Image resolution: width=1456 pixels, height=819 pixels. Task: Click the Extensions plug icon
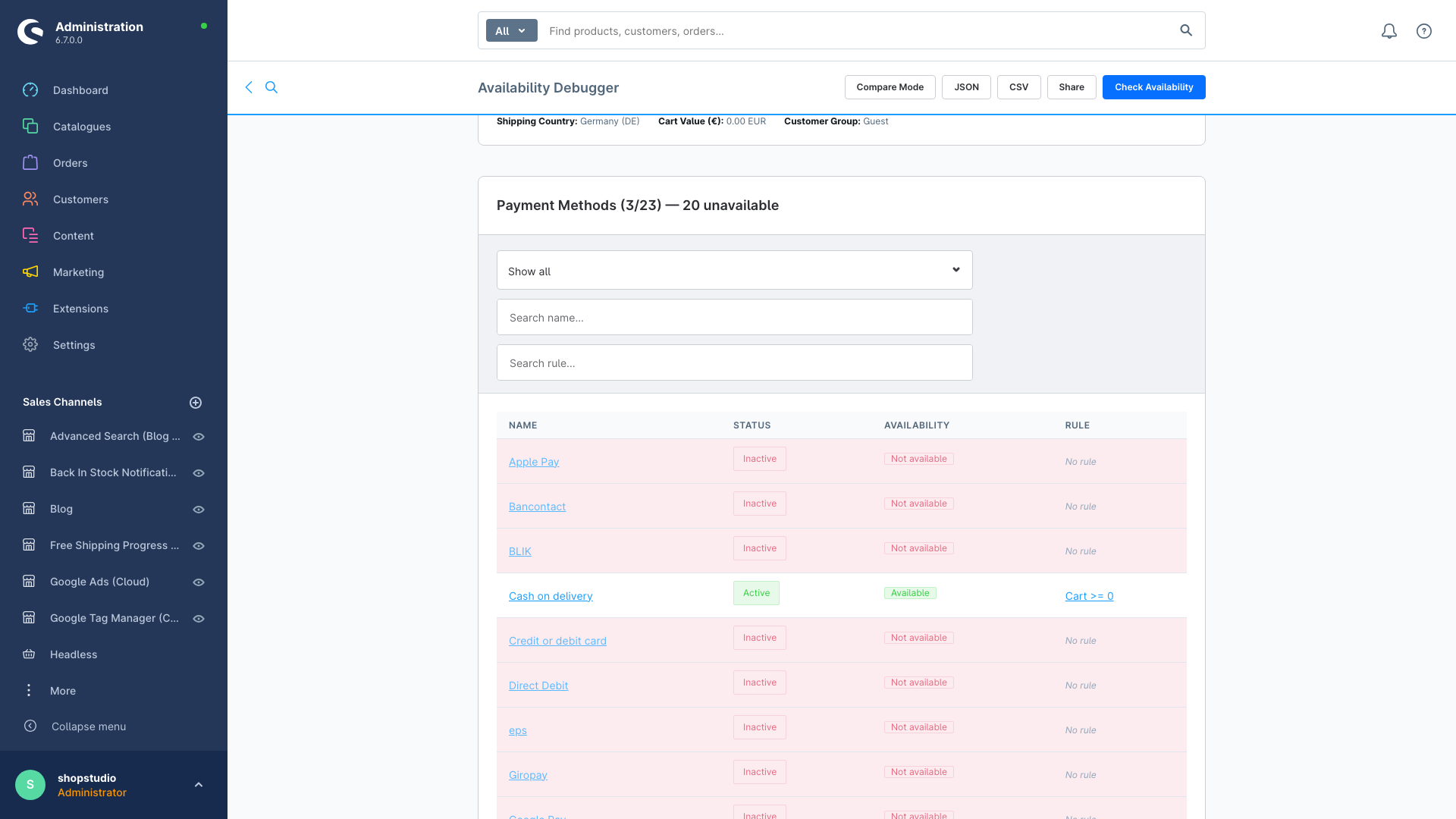coord(30,309)
